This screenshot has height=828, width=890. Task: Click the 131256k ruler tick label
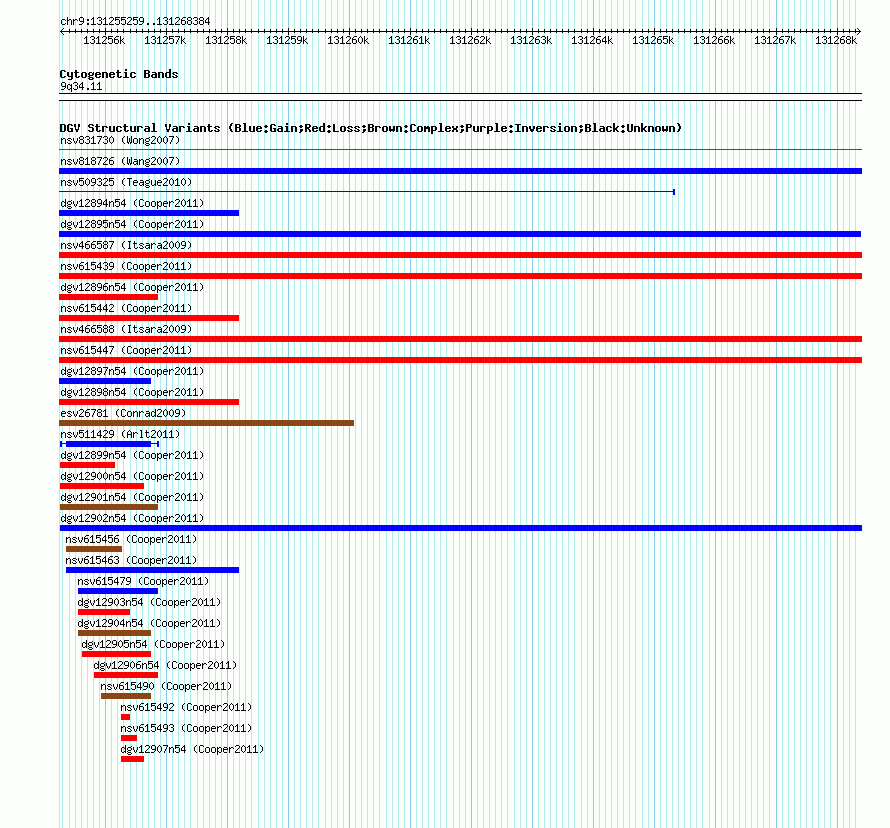click(104, 40)
